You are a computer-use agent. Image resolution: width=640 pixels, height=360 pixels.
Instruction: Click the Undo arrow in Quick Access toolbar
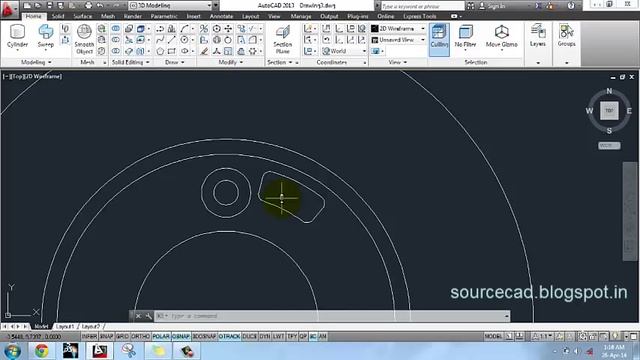(x=100, y=6)
